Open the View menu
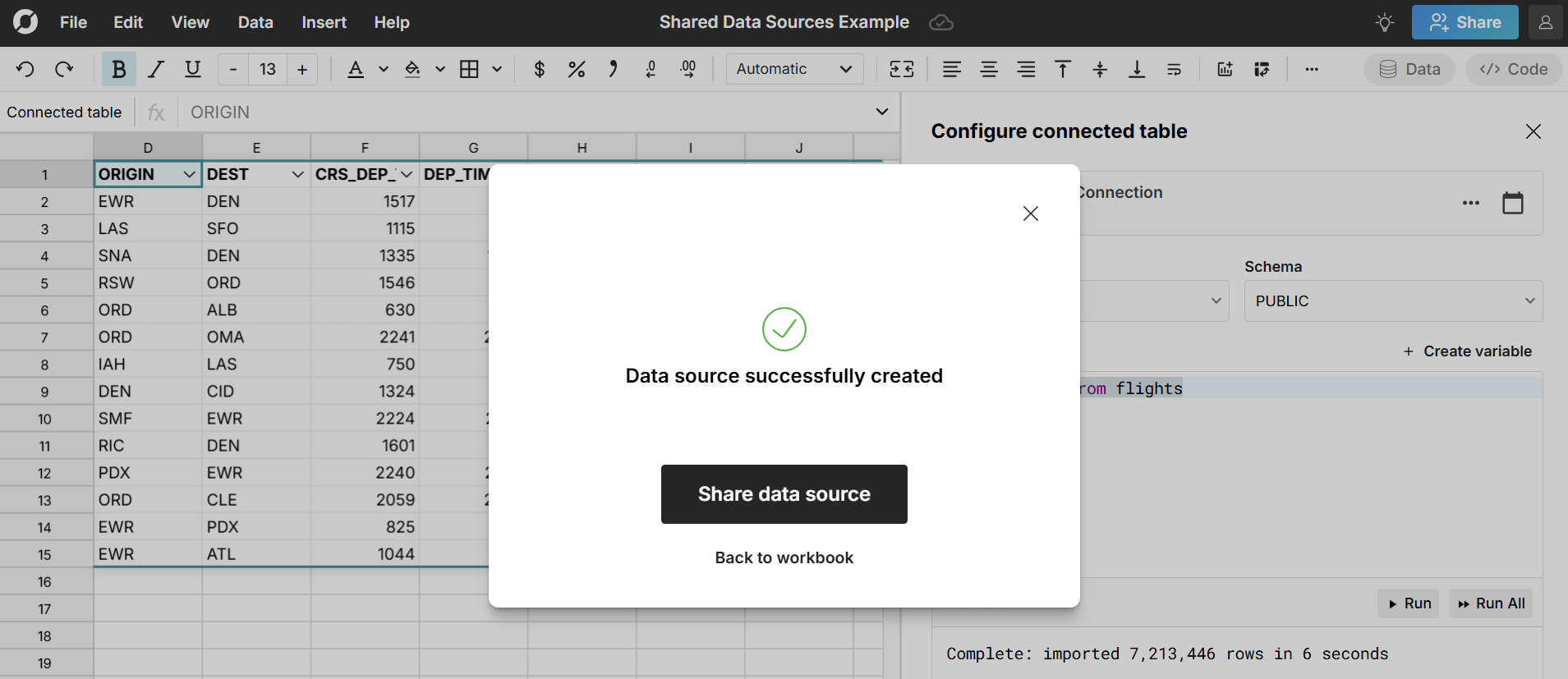1568x679 pixels. pos(190,22)
